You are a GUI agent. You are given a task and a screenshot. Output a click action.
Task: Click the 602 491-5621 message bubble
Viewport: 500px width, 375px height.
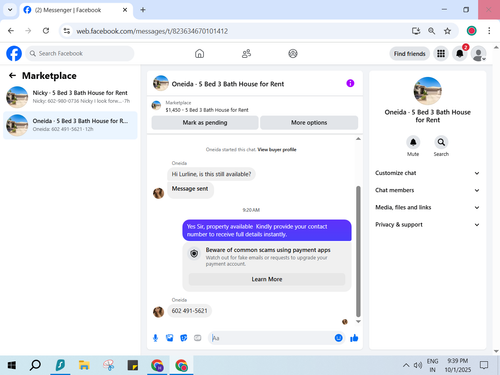coord(189,311)
